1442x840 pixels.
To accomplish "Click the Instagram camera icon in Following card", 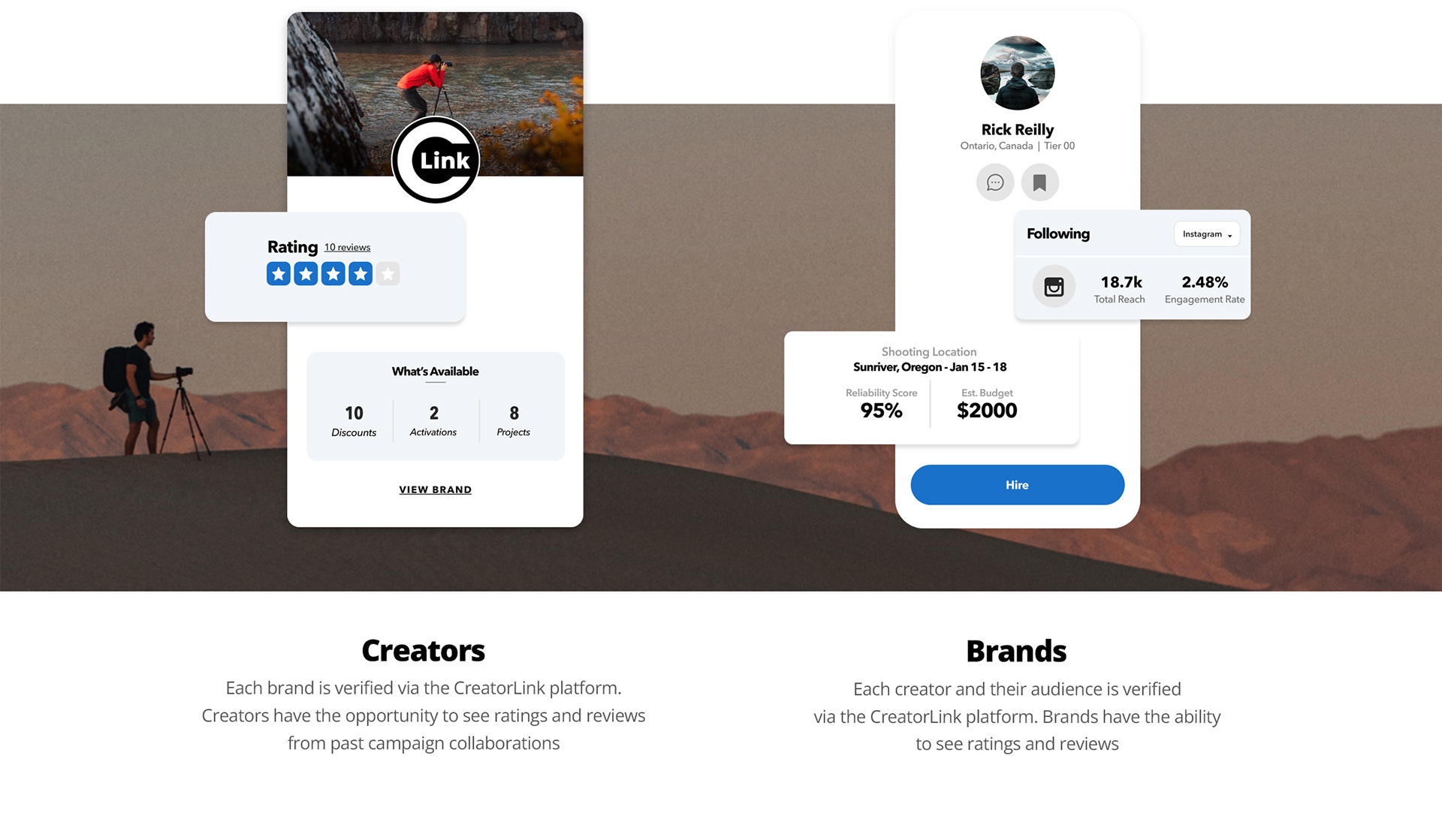I will [x=1054, y=286].
